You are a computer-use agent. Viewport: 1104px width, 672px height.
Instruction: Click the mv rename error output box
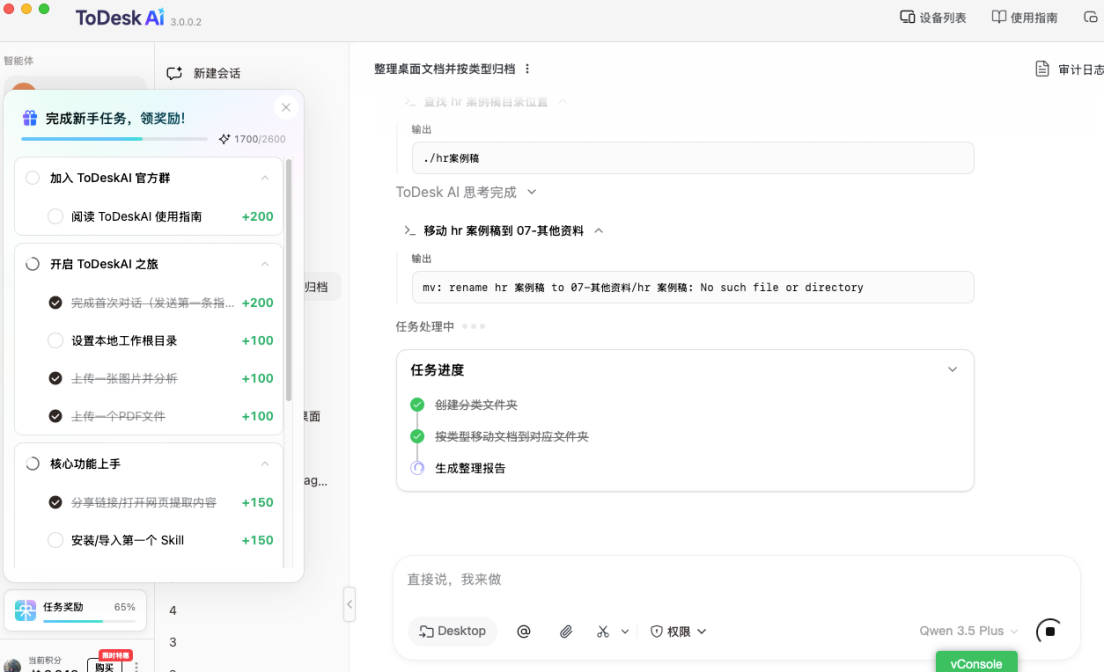(693, 287)
